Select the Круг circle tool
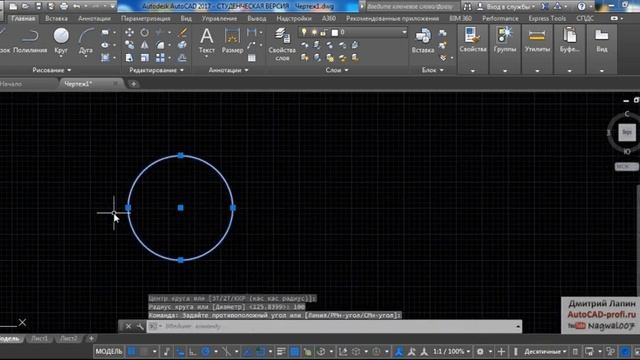 61,41
